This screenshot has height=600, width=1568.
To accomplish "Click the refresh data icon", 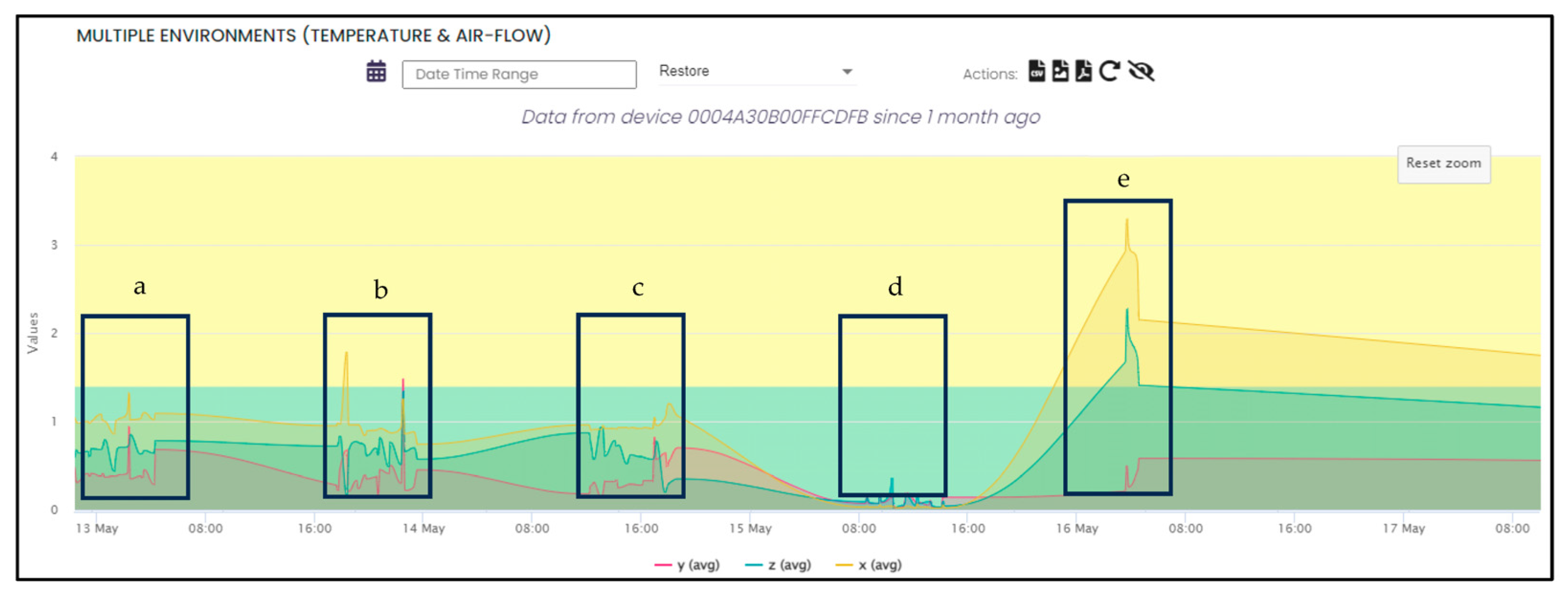I will tap(1109, 71).
